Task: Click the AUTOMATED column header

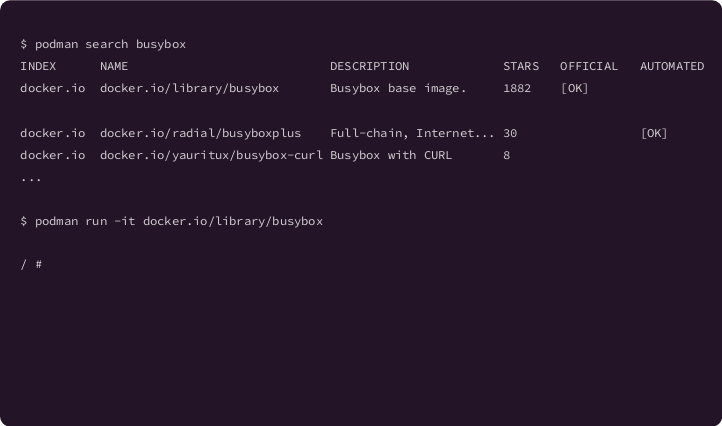Action: coord(672,66)
